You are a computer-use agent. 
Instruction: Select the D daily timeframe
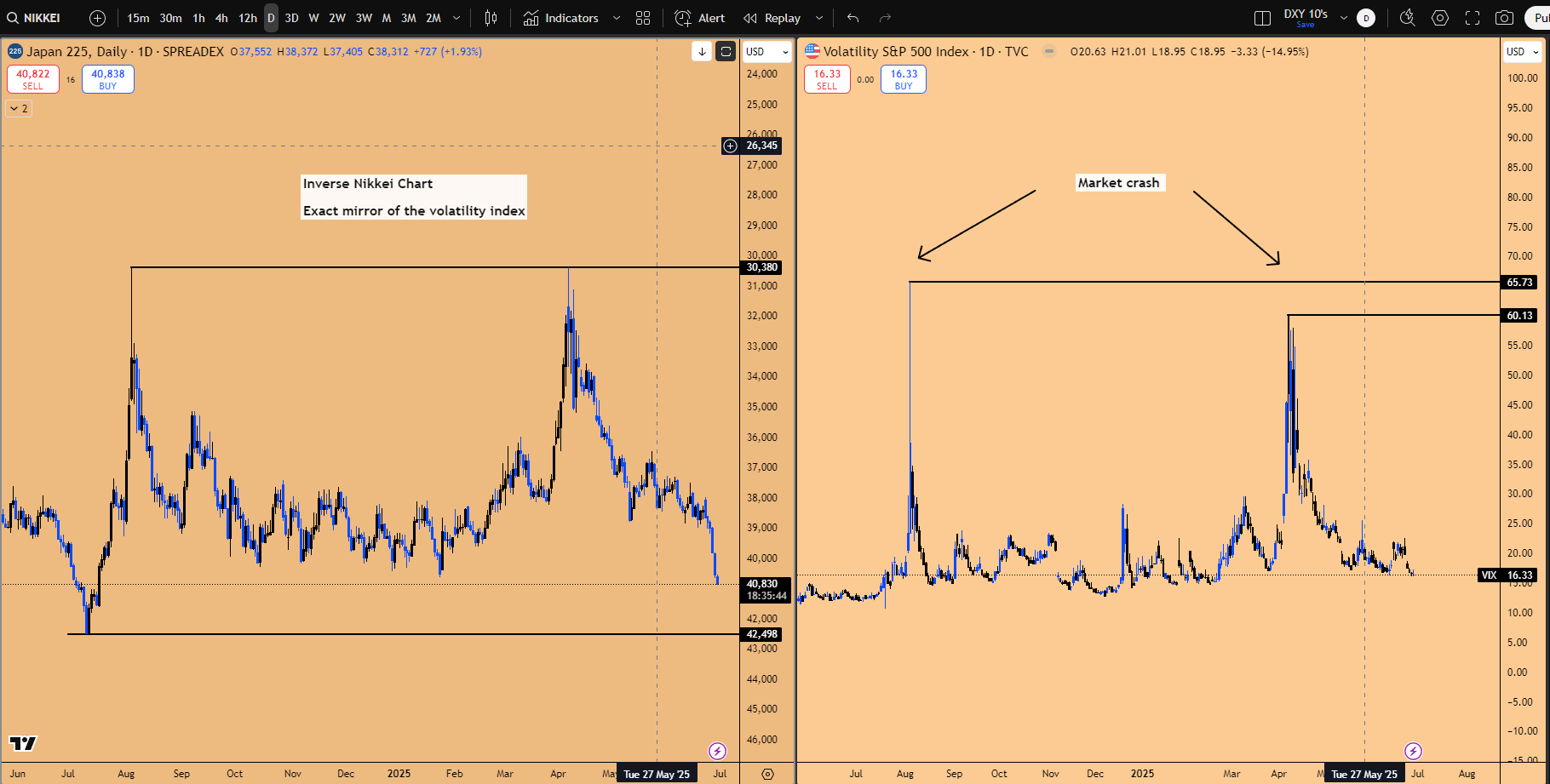(271, 18)
